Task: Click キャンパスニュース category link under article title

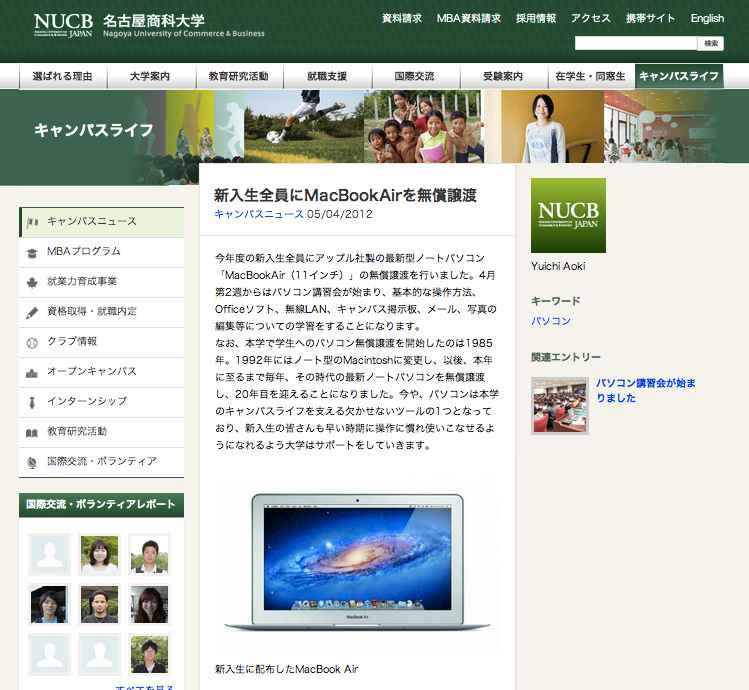Action: (258, 214)
